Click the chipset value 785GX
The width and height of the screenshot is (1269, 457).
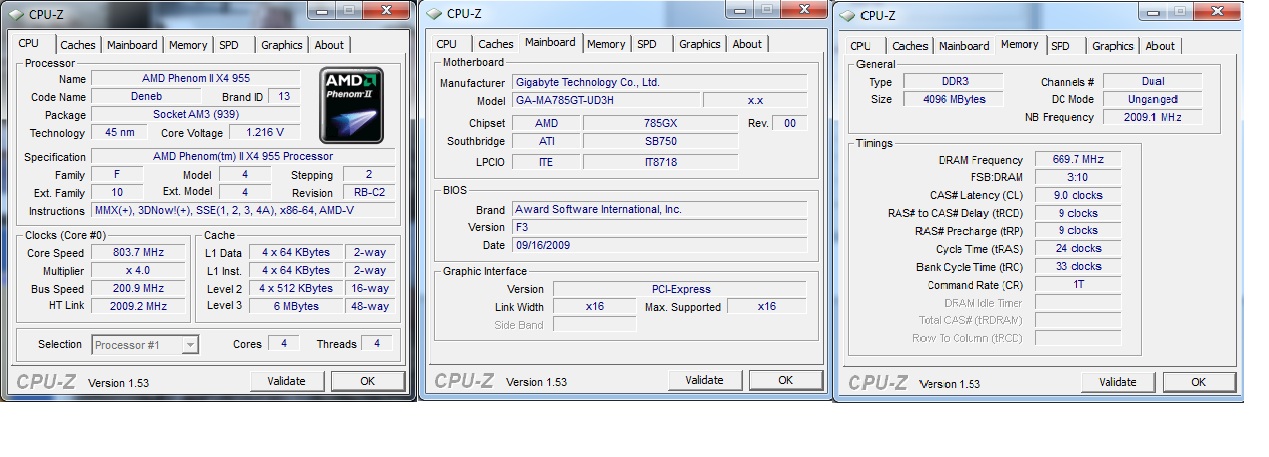coord(661,123)
